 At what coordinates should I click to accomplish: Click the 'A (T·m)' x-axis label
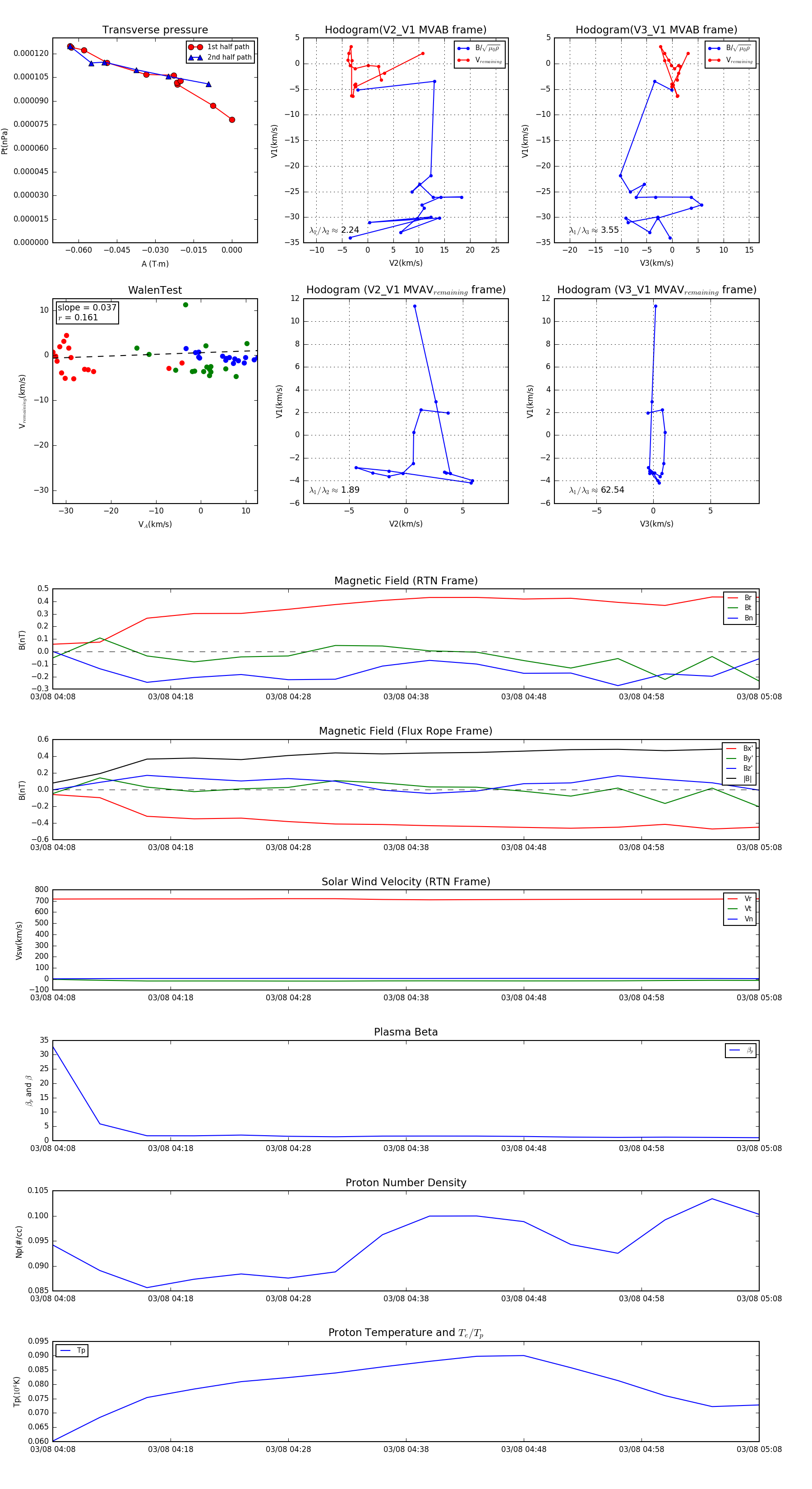tap(155, 264)
